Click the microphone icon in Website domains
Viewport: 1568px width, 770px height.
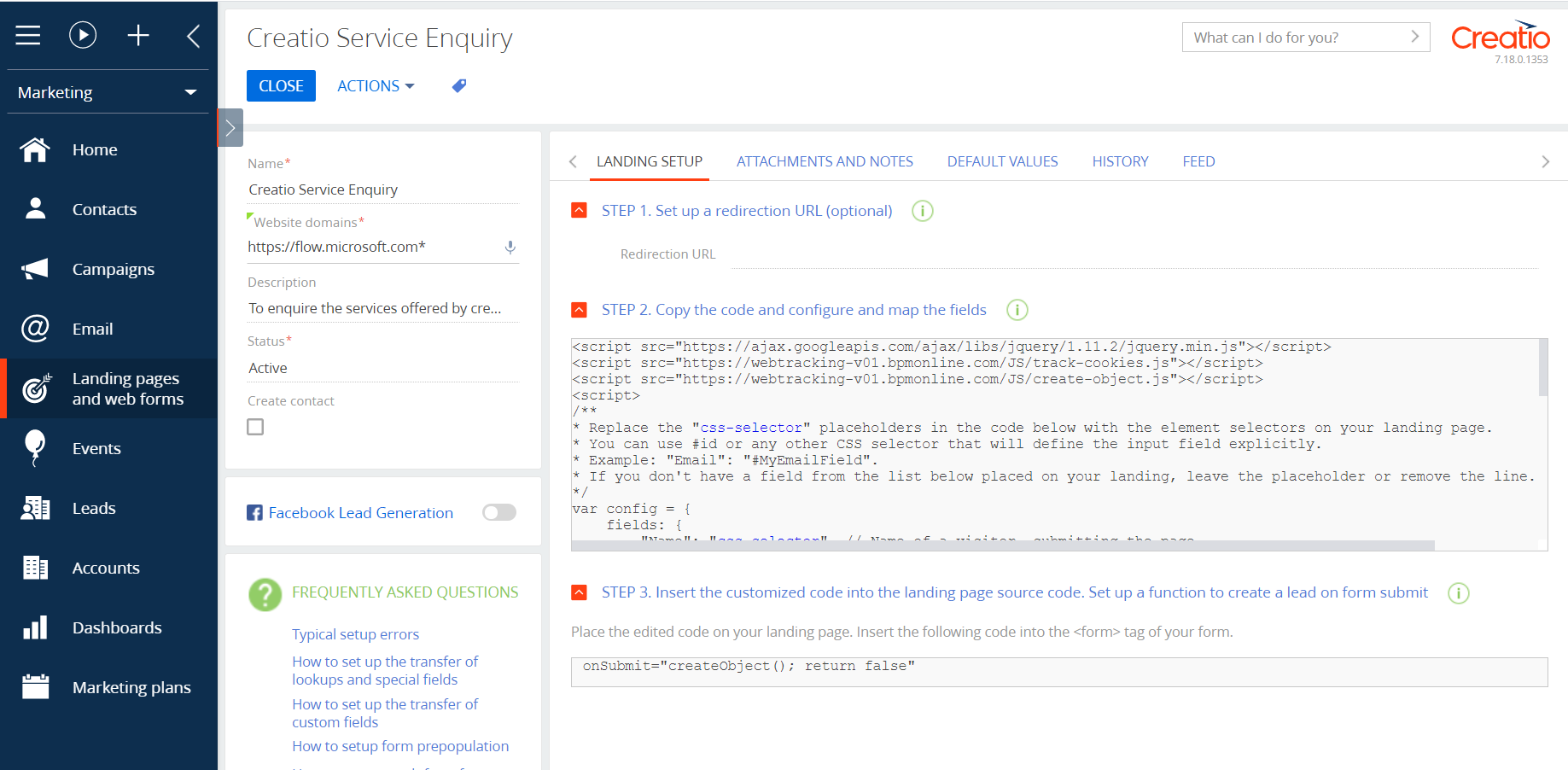(x=510, y=248)
